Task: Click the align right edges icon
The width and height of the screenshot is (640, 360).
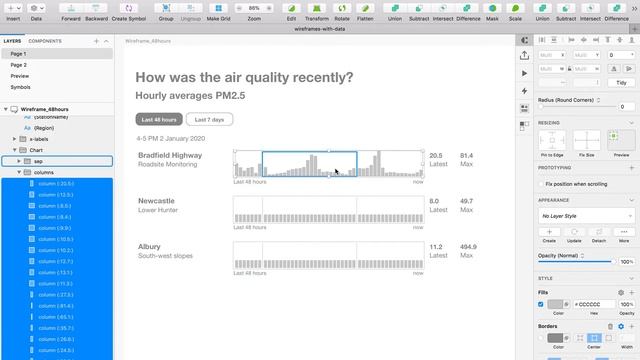Action: point(596,40)
